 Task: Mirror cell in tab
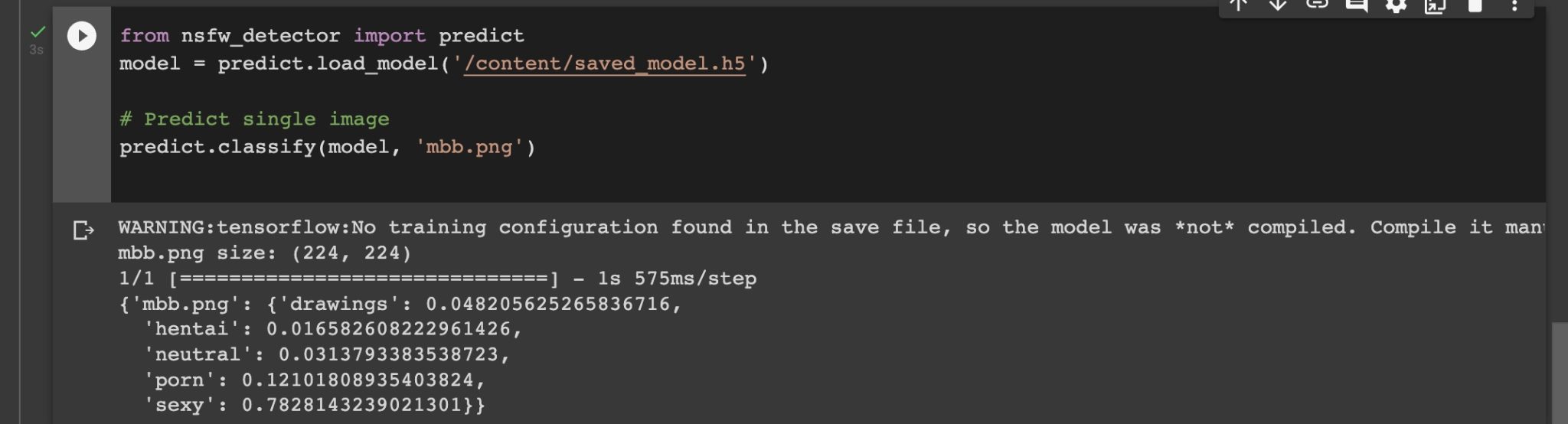coord(1435,5)
